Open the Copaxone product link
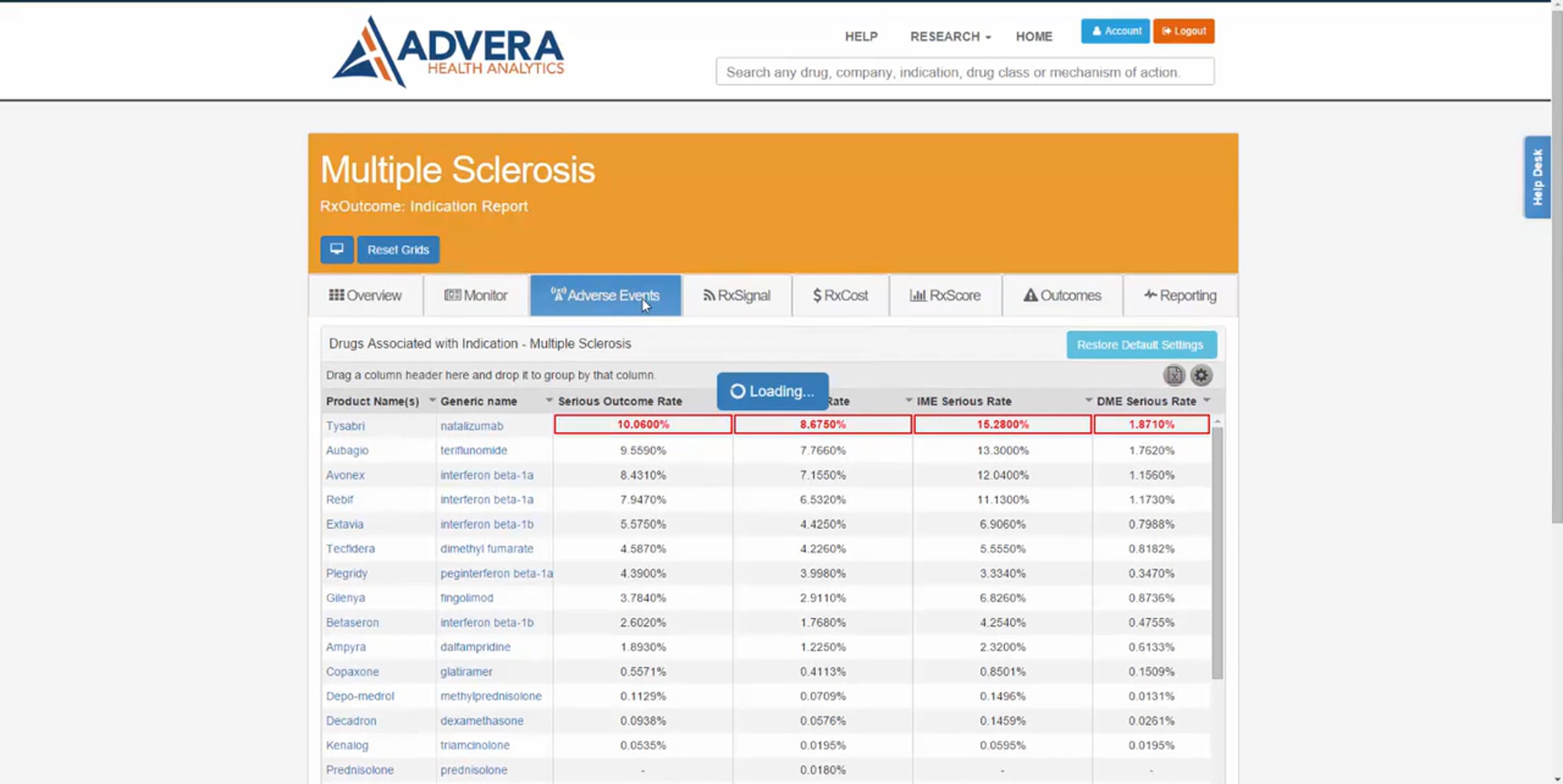 (x=352, y=671)
